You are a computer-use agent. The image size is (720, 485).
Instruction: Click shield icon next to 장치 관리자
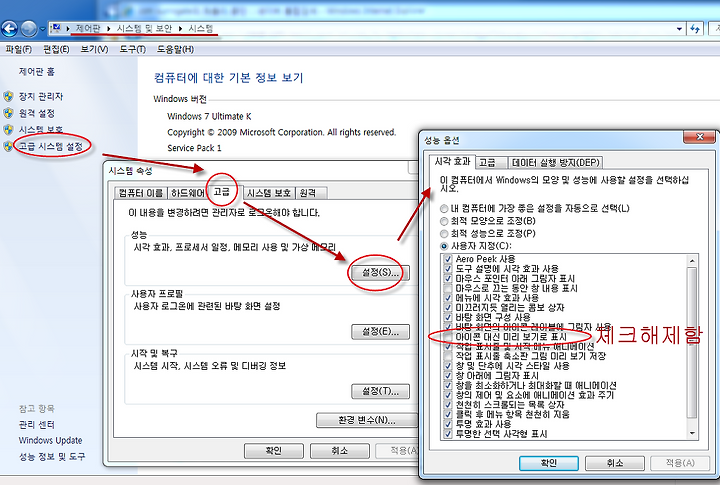click(8, 96)
